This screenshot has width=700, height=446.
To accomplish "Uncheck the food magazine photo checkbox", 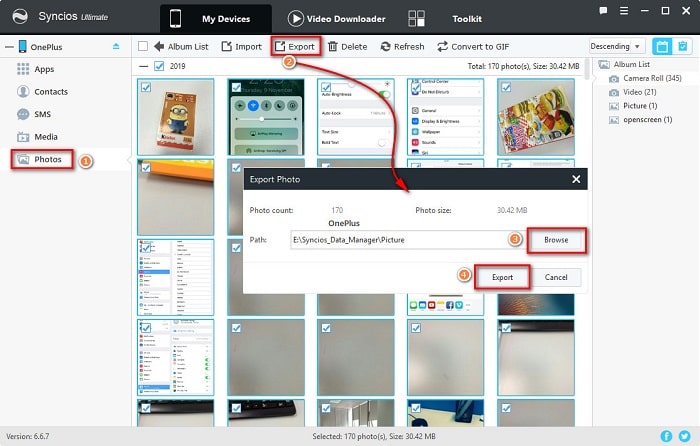I will [x=506, y=88].
